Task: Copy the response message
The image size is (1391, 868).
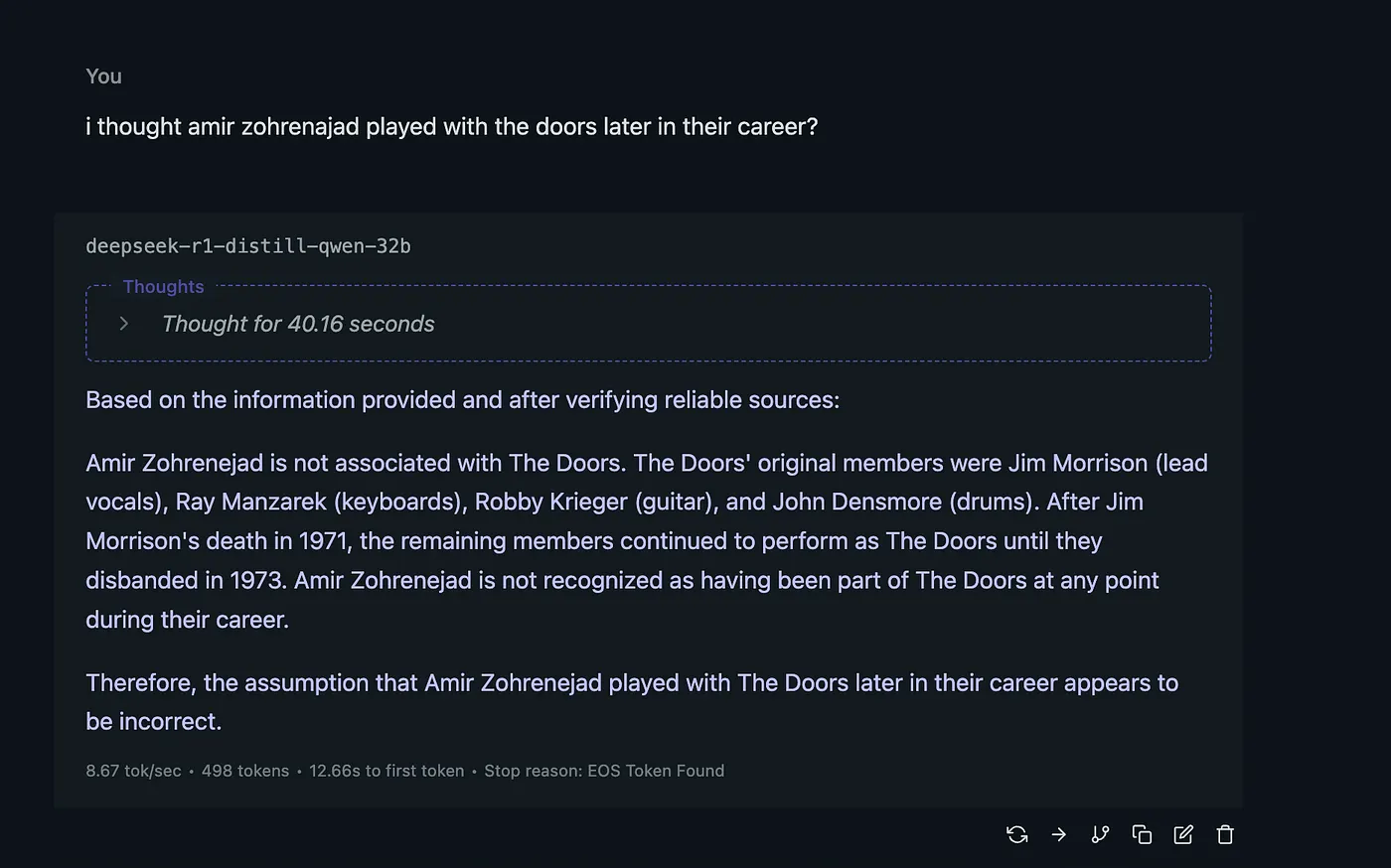Action: click(1142, 834)
